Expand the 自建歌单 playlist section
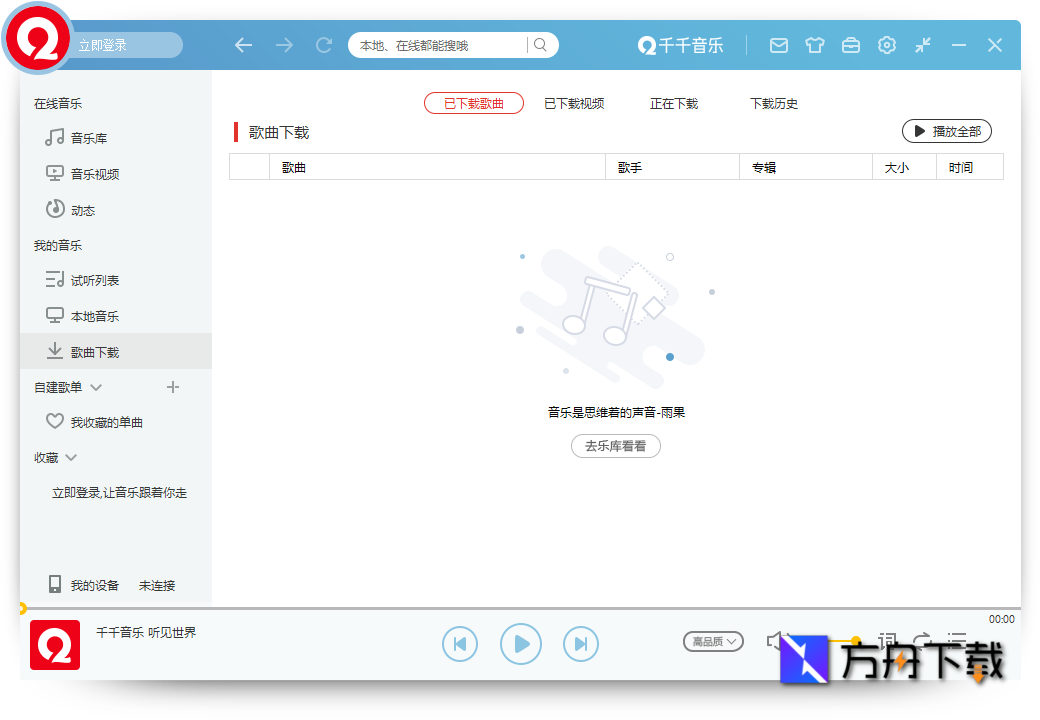 [95, 386]
